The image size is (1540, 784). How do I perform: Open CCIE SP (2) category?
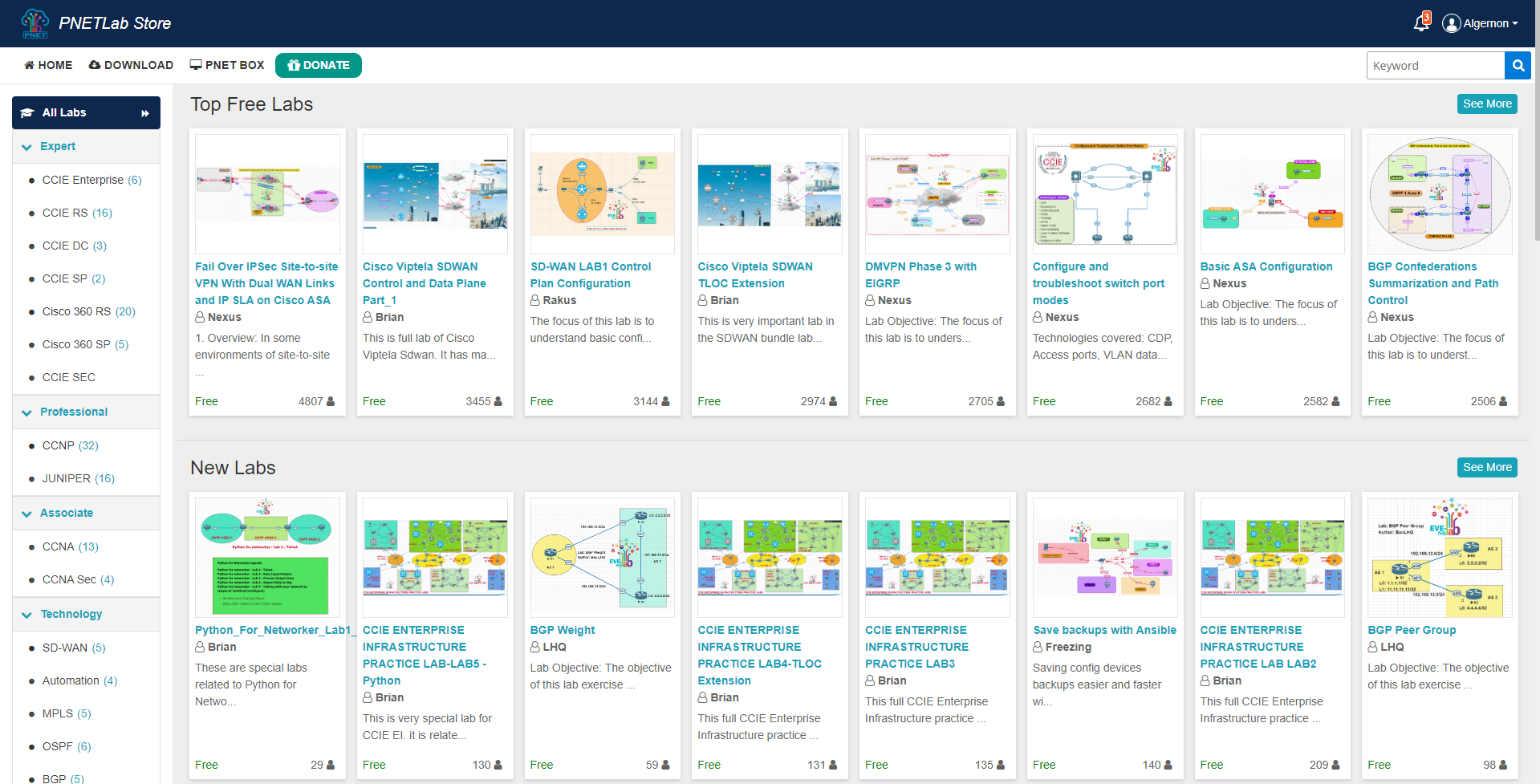tap(74, 278)
